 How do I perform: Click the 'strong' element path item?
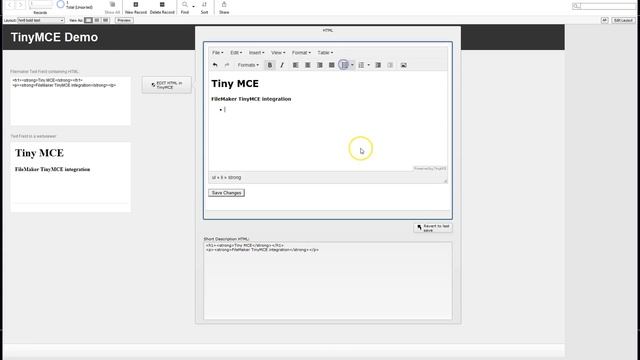235,178
